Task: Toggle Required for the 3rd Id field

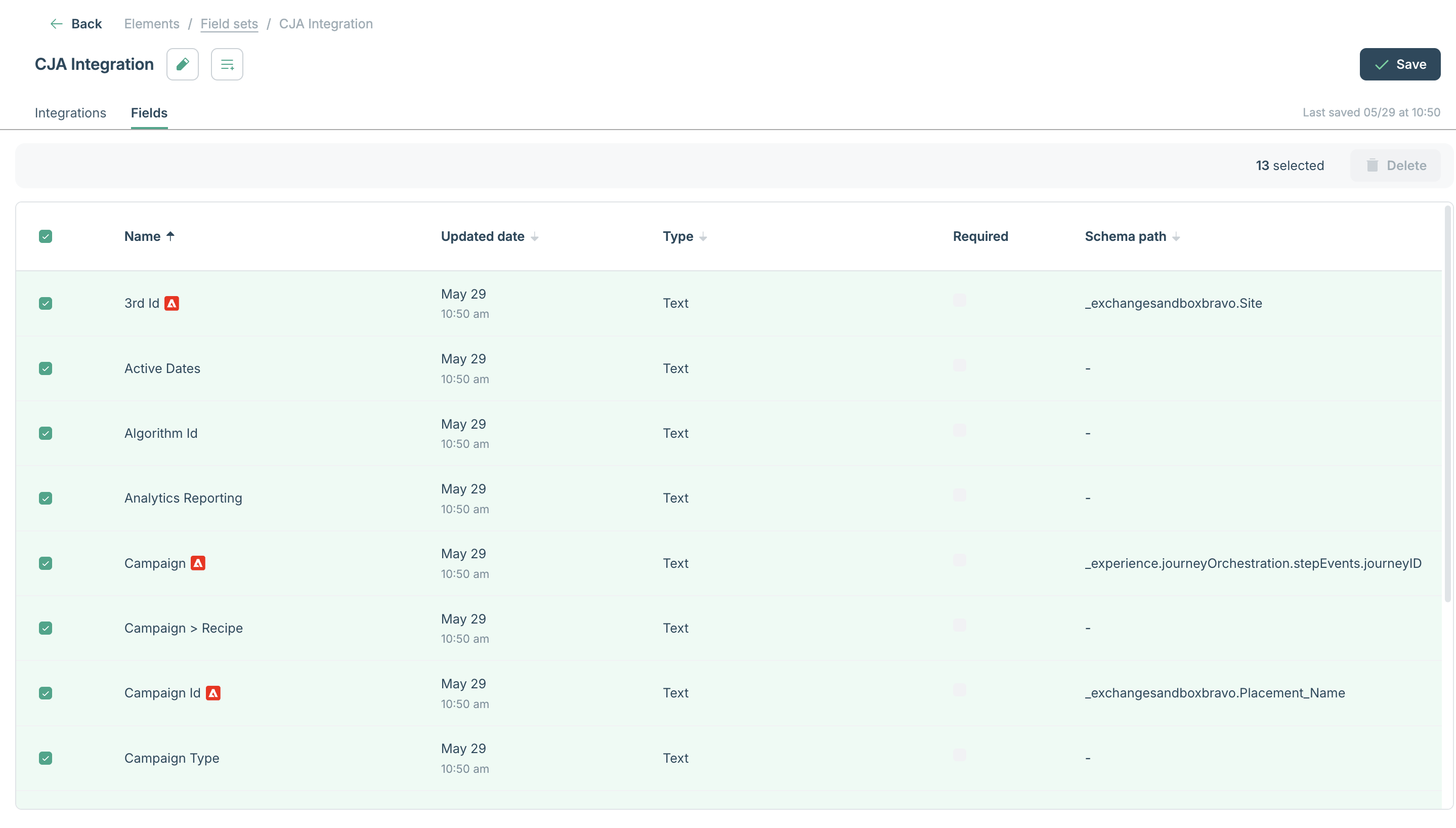Action: (959, 300)
